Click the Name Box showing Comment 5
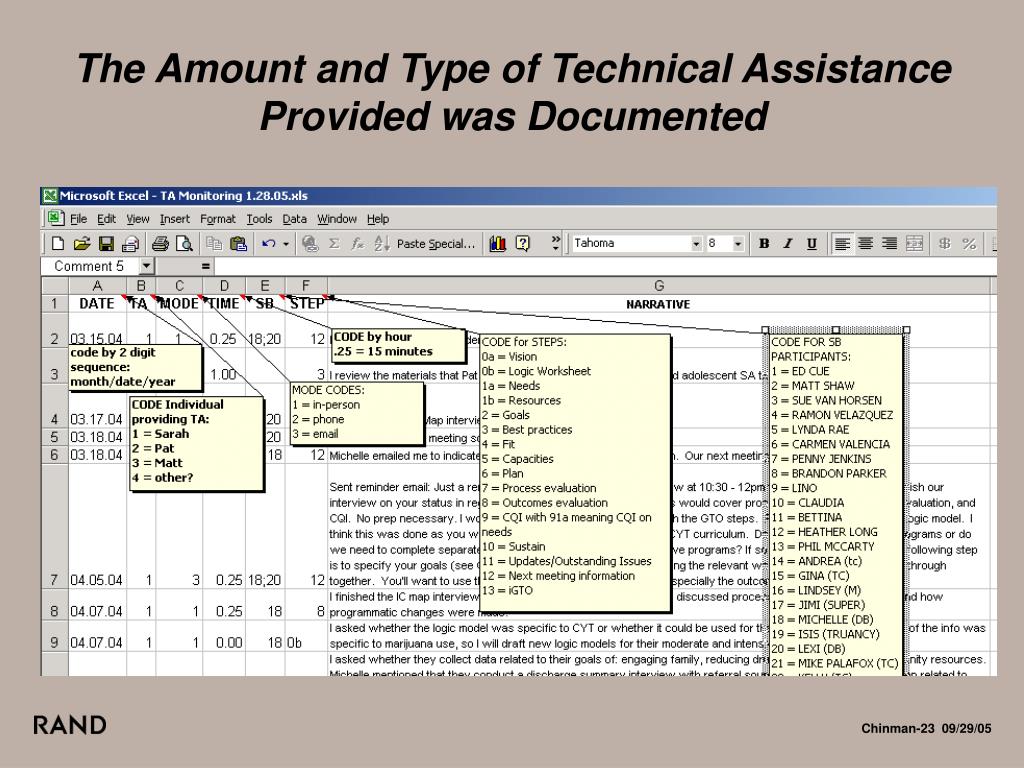Viewport: 1024px width, 768px height. (x=90, y=266)
